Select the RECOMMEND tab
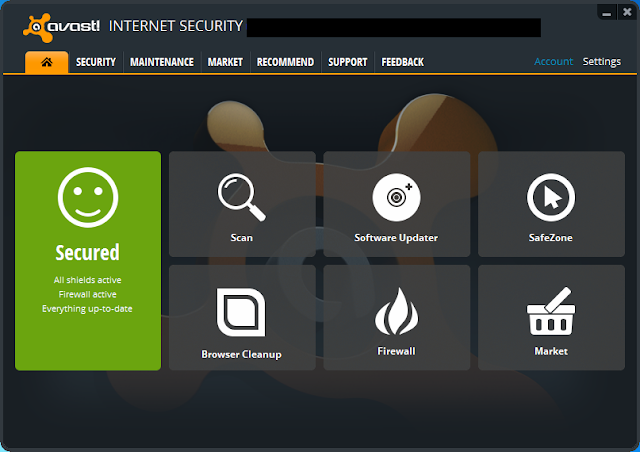The height and width of the screenshot is (452, 640). click(285, 62)
